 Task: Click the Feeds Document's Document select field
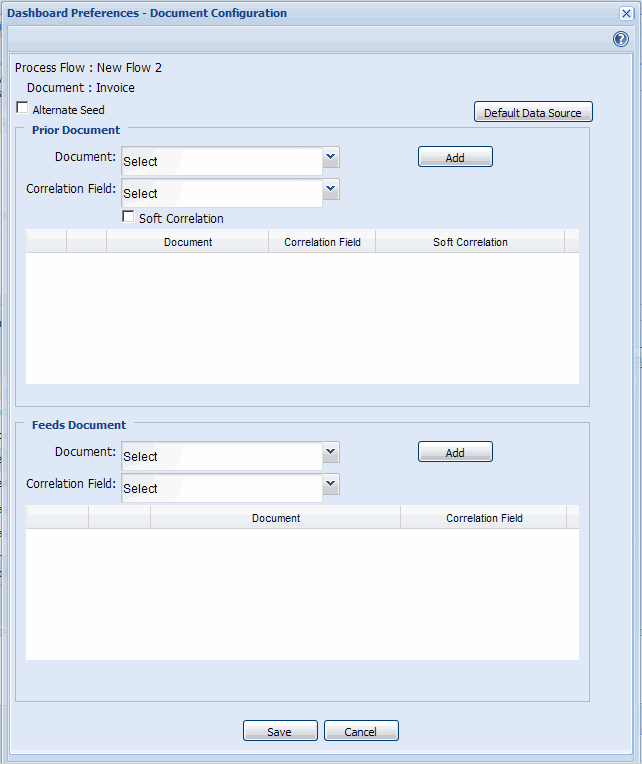click(x=222, y=456)
